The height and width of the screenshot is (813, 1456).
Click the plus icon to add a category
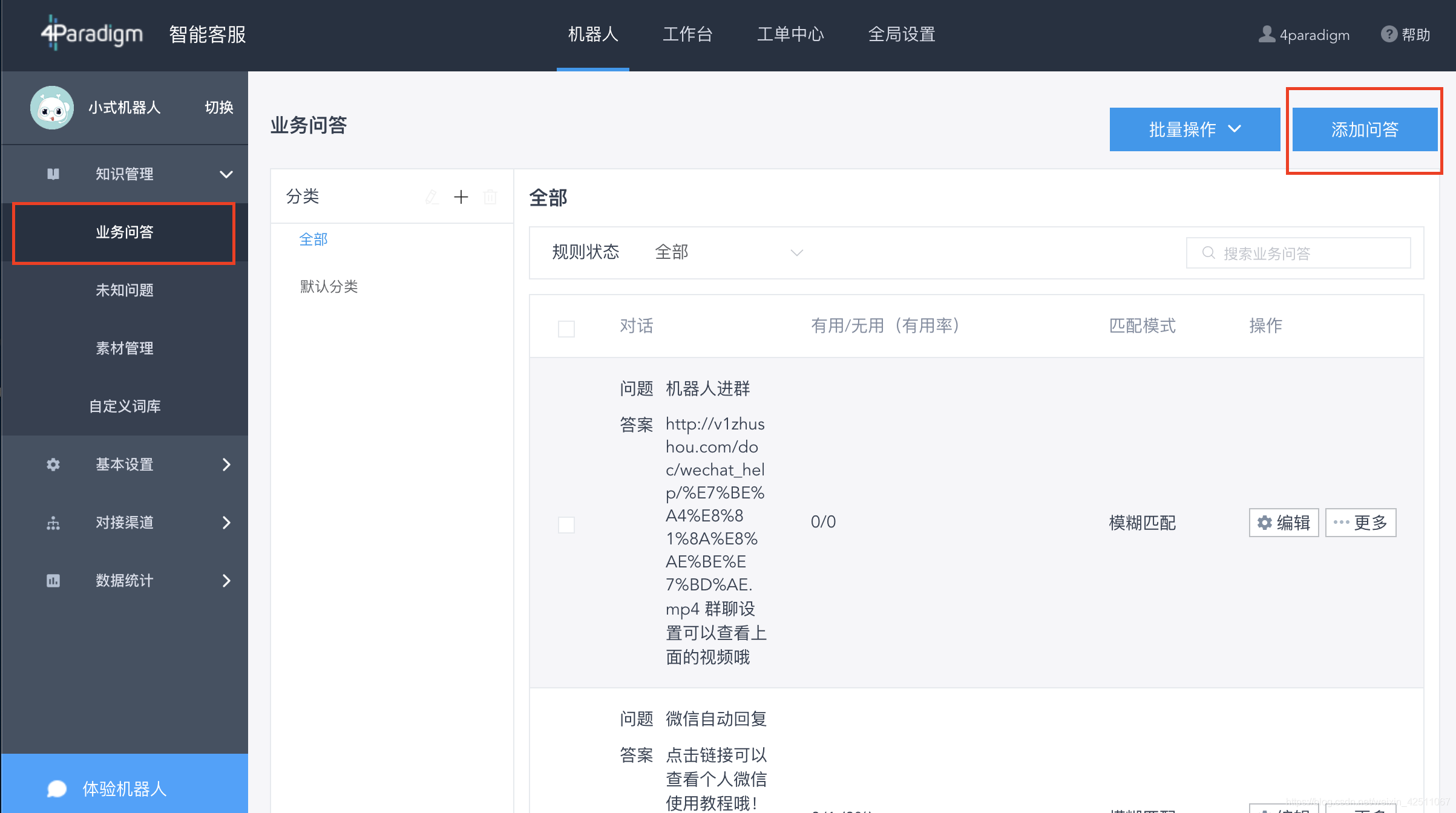[461, 197]
